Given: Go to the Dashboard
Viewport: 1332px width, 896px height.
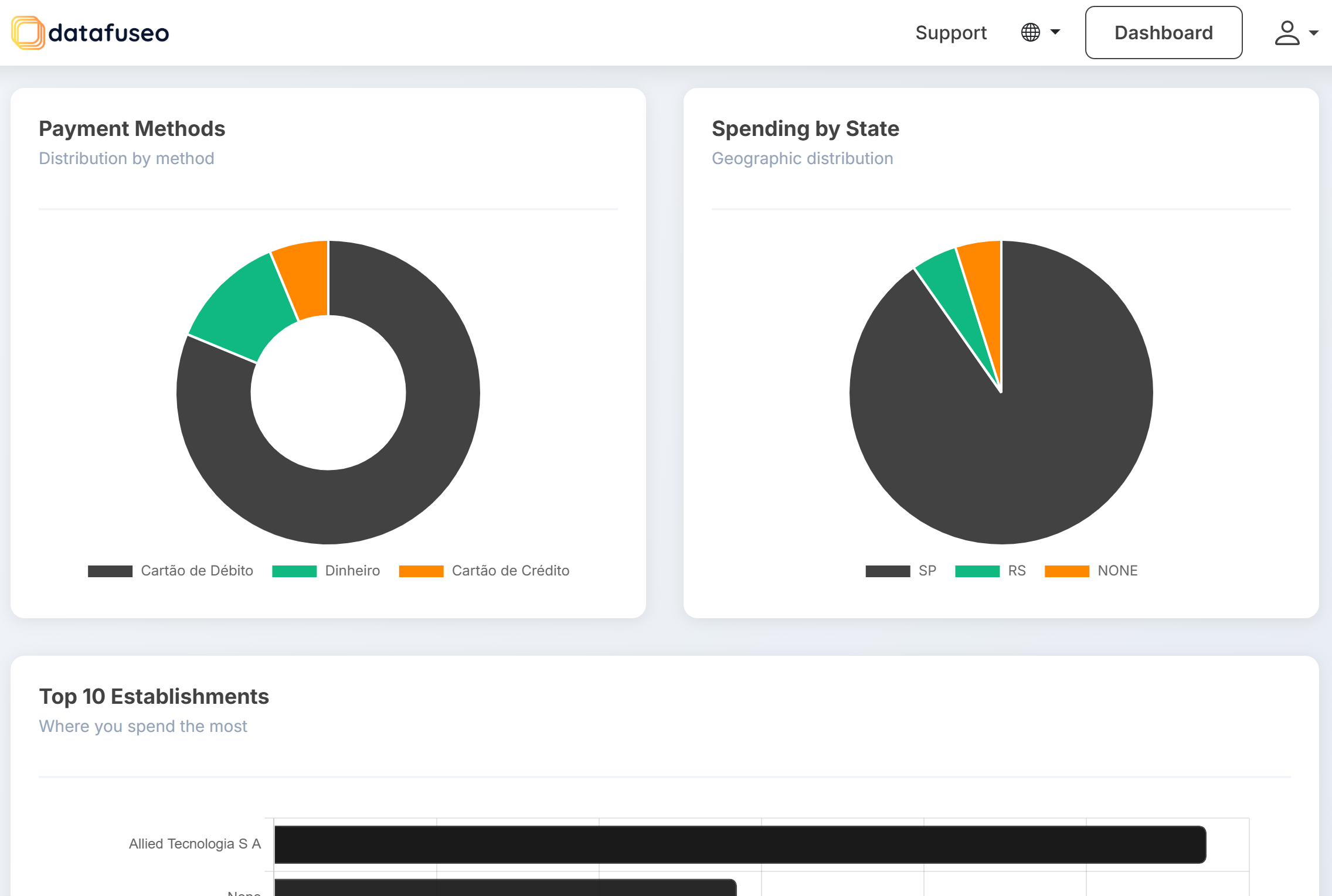Looking at the screenshot, I should (x=1163, y=33).
